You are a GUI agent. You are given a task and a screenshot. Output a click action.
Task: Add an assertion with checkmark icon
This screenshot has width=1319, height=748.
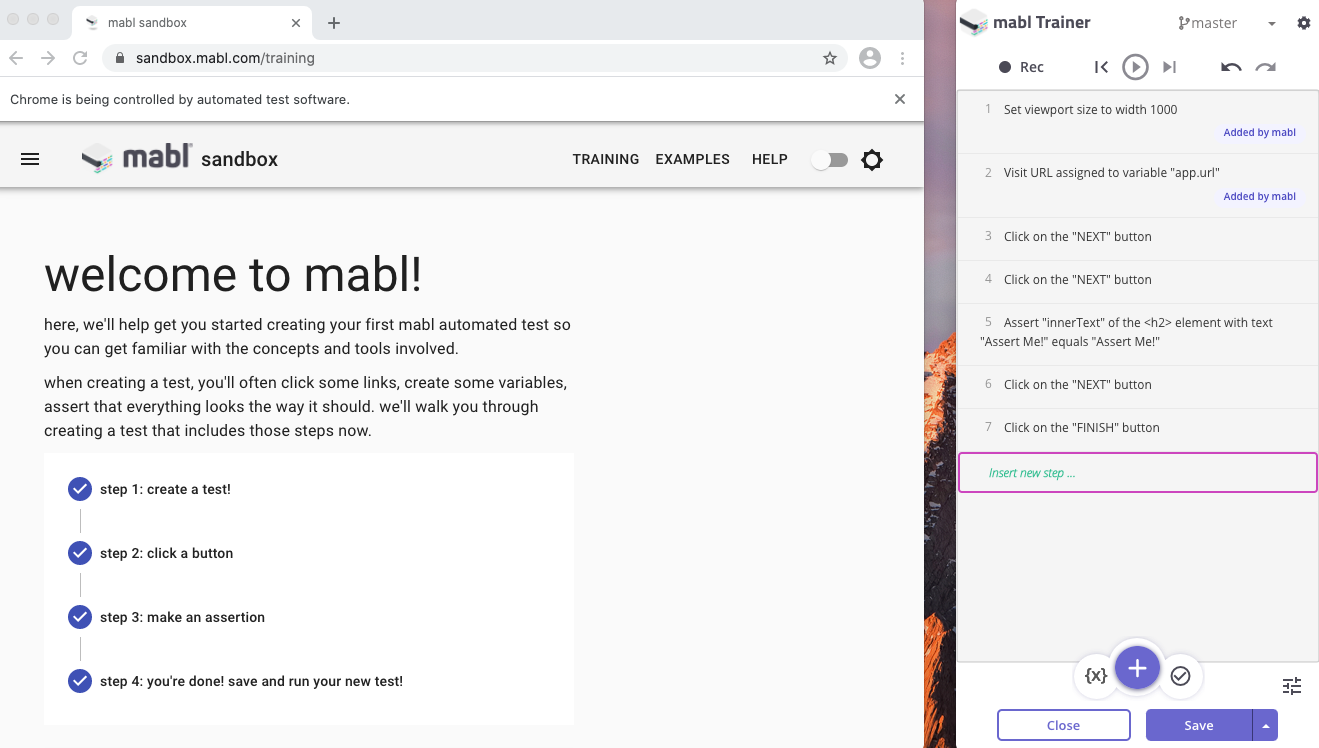click(x=1181, y=676)
